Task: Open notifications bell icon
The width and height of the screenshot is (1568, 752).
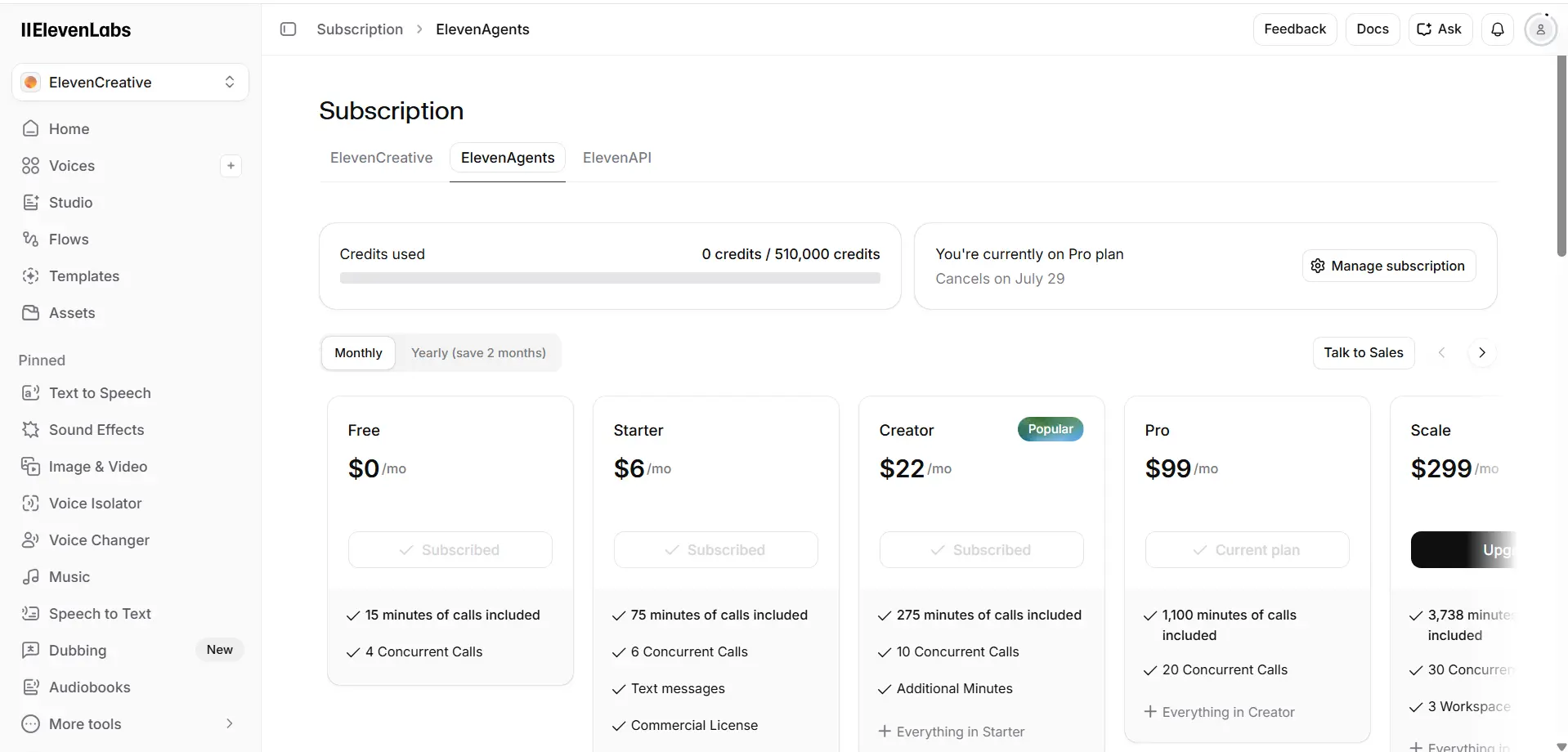Action: (1498, 29)
